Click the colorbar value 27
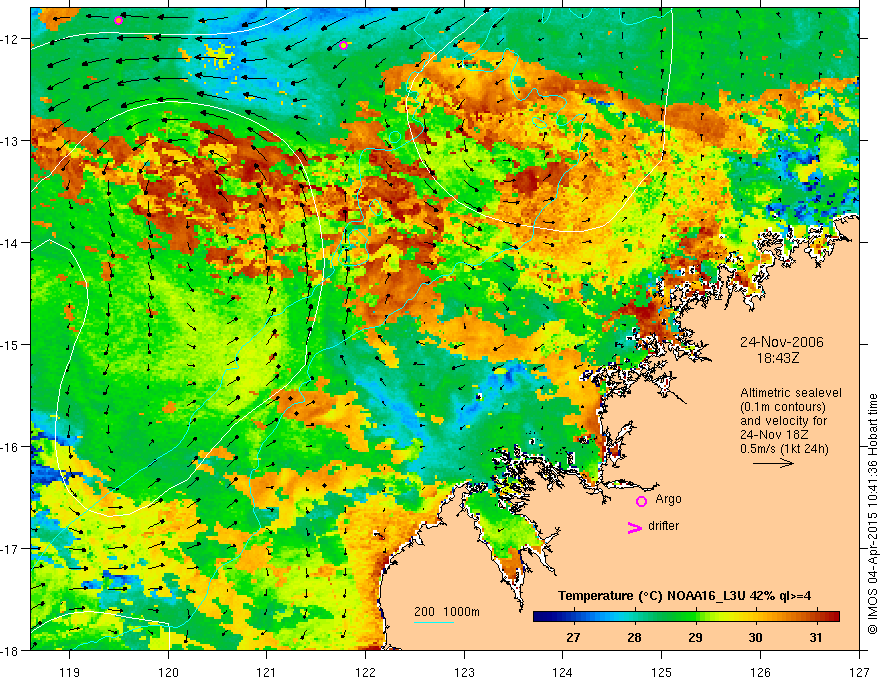Viewport: 880px width, 680px height. (573, 637)
